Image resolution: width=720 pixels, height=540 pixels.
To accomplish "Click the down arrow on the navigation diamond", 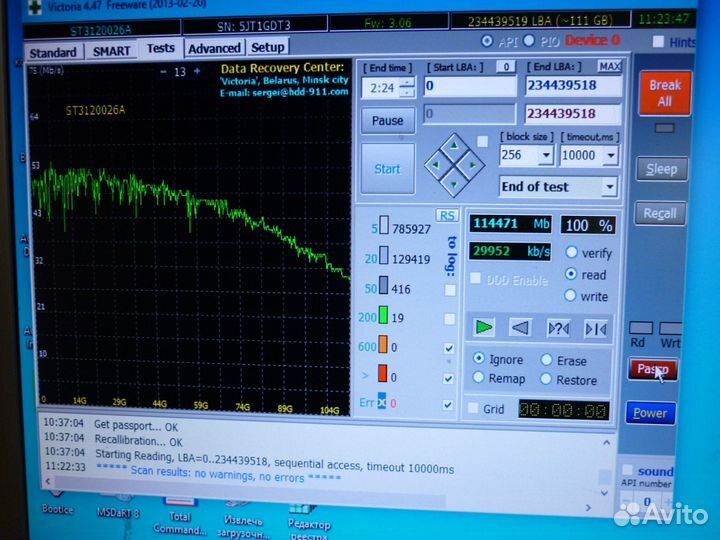I will click(x=454, y=184).
